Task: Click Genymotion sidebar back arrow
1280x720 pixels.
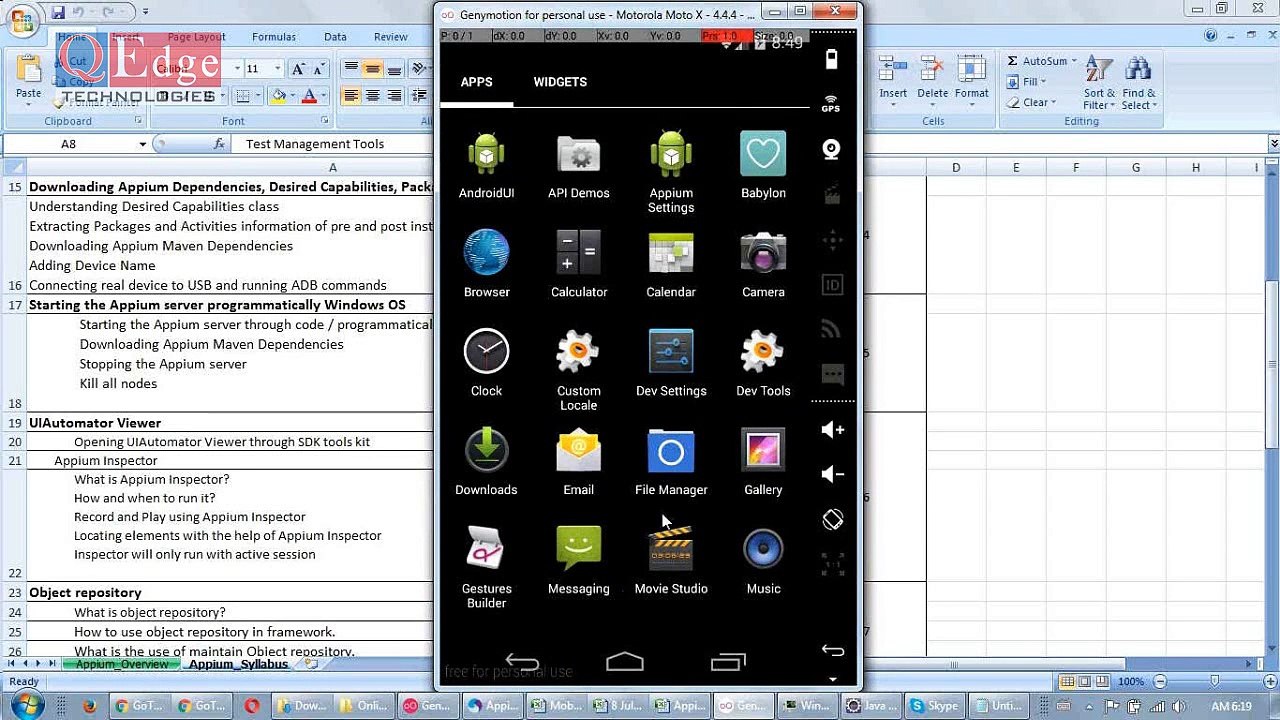Action: (x=832, y=650)
